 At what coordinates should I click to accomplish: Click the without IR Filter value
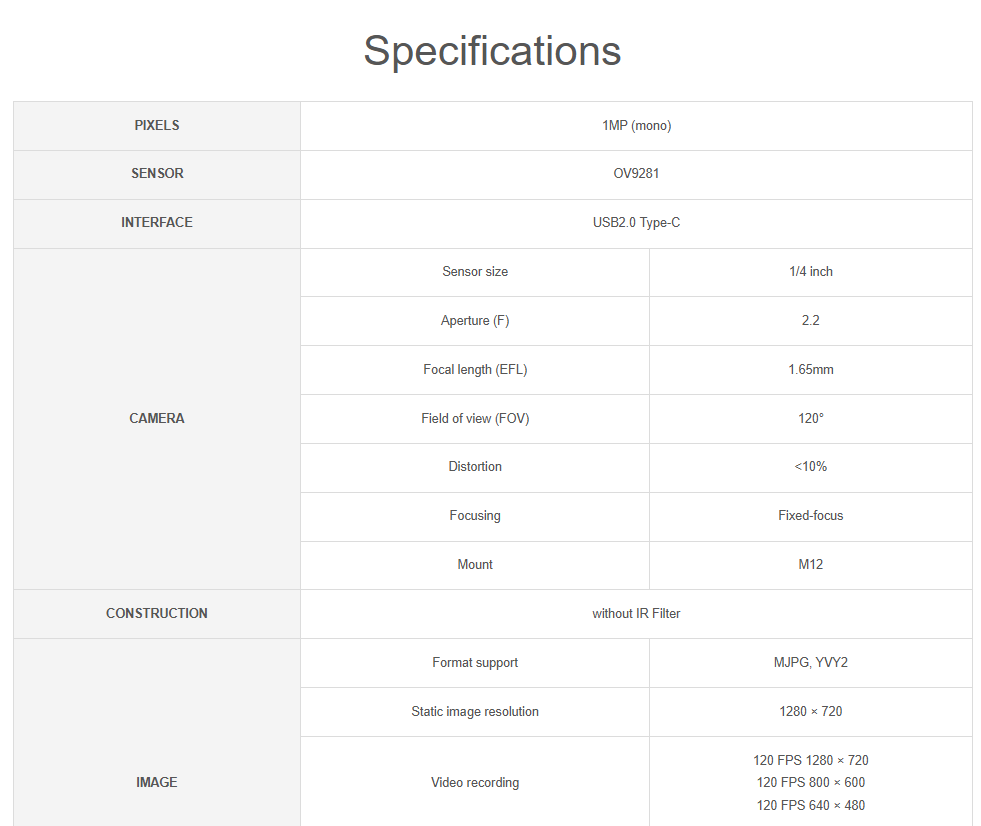pos(636,613)
